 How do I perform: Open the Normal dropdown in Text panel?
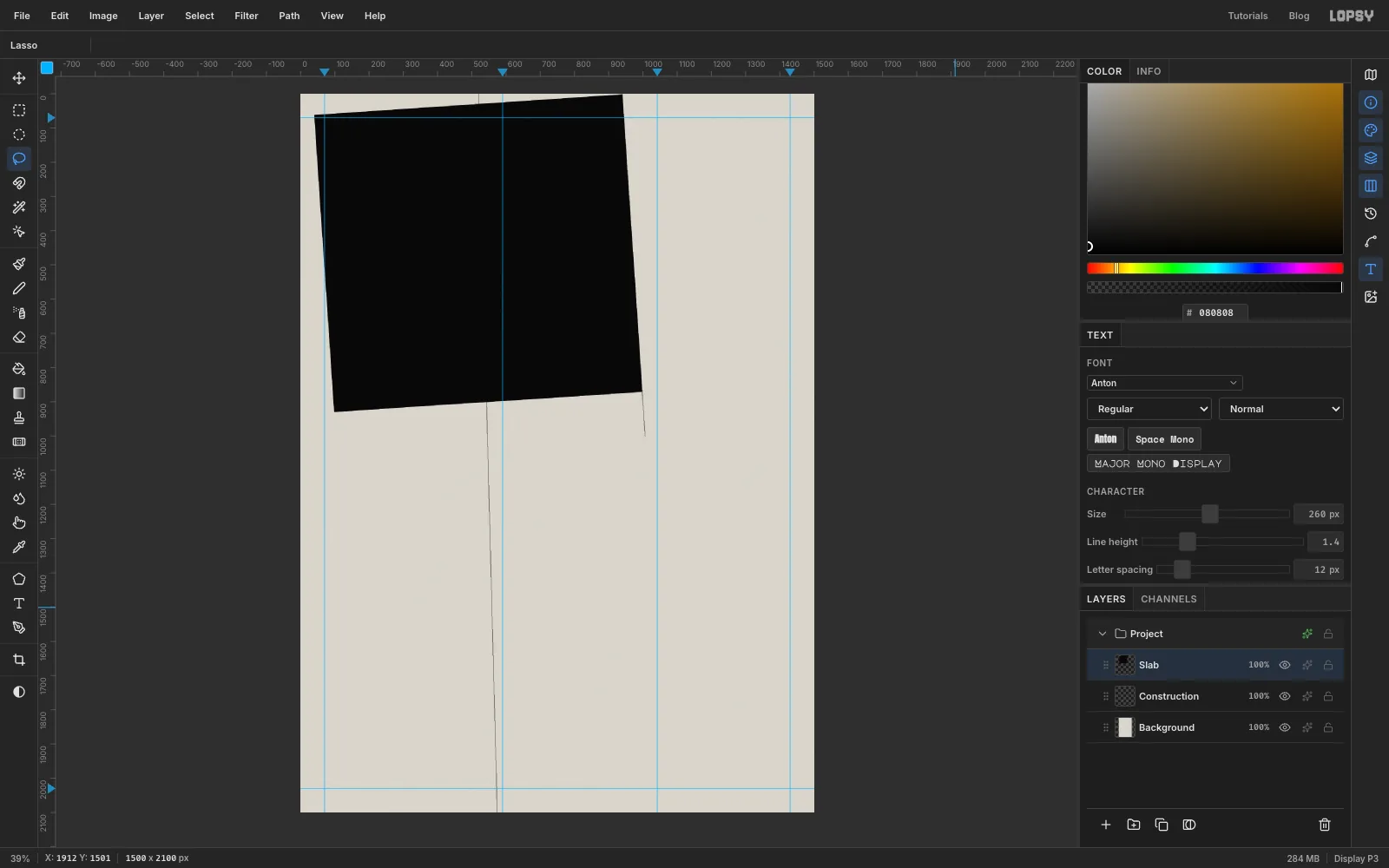tap(1281, 409)
